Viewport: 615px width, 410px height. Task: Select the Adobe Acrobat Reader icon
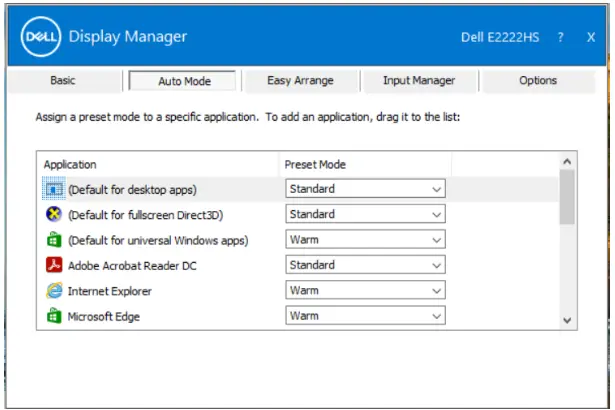pyautogui.click(x=54, y=265)
